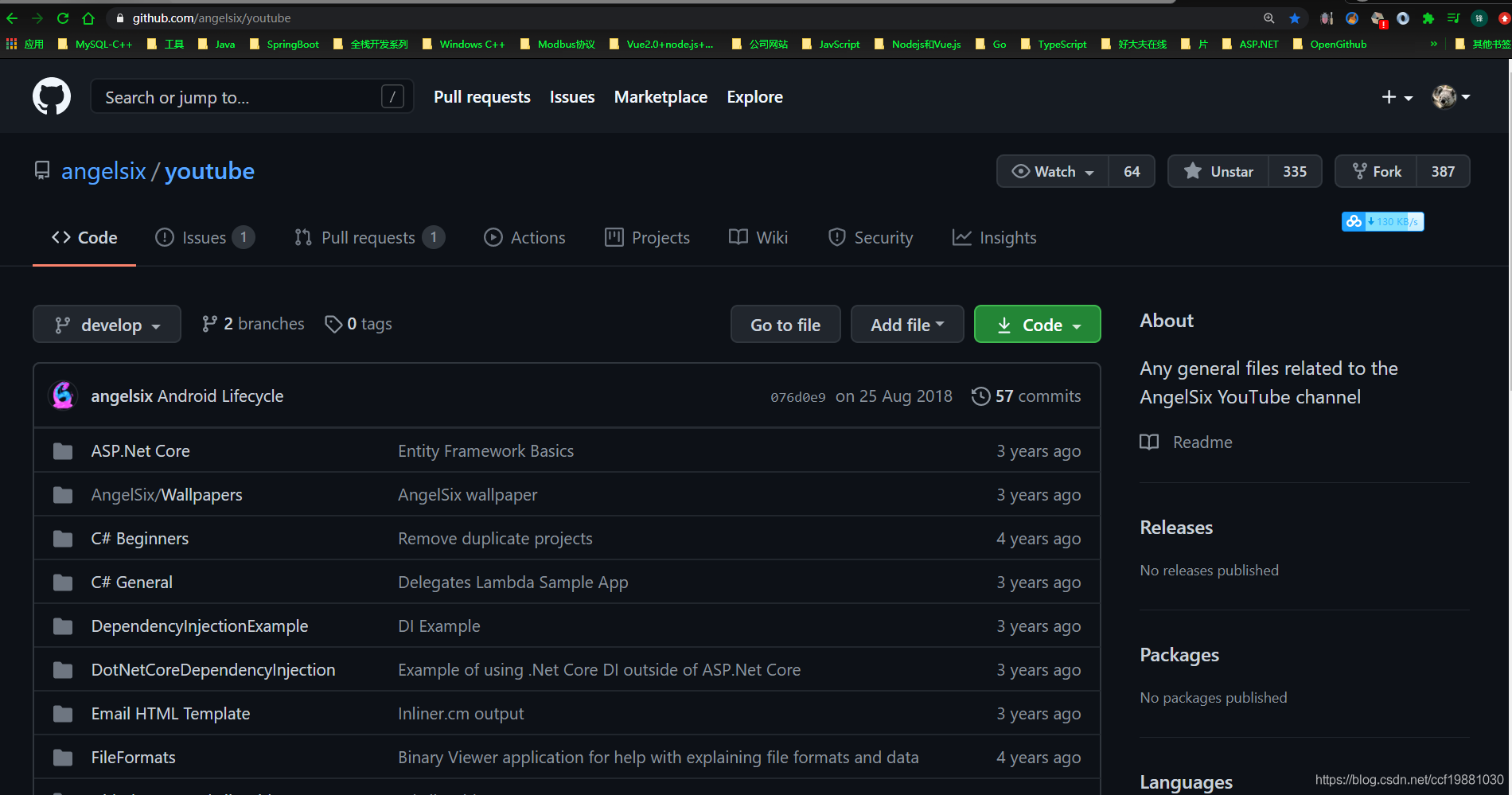
Task: Click the GitHub Octocat logo
Action: [52, 96]
